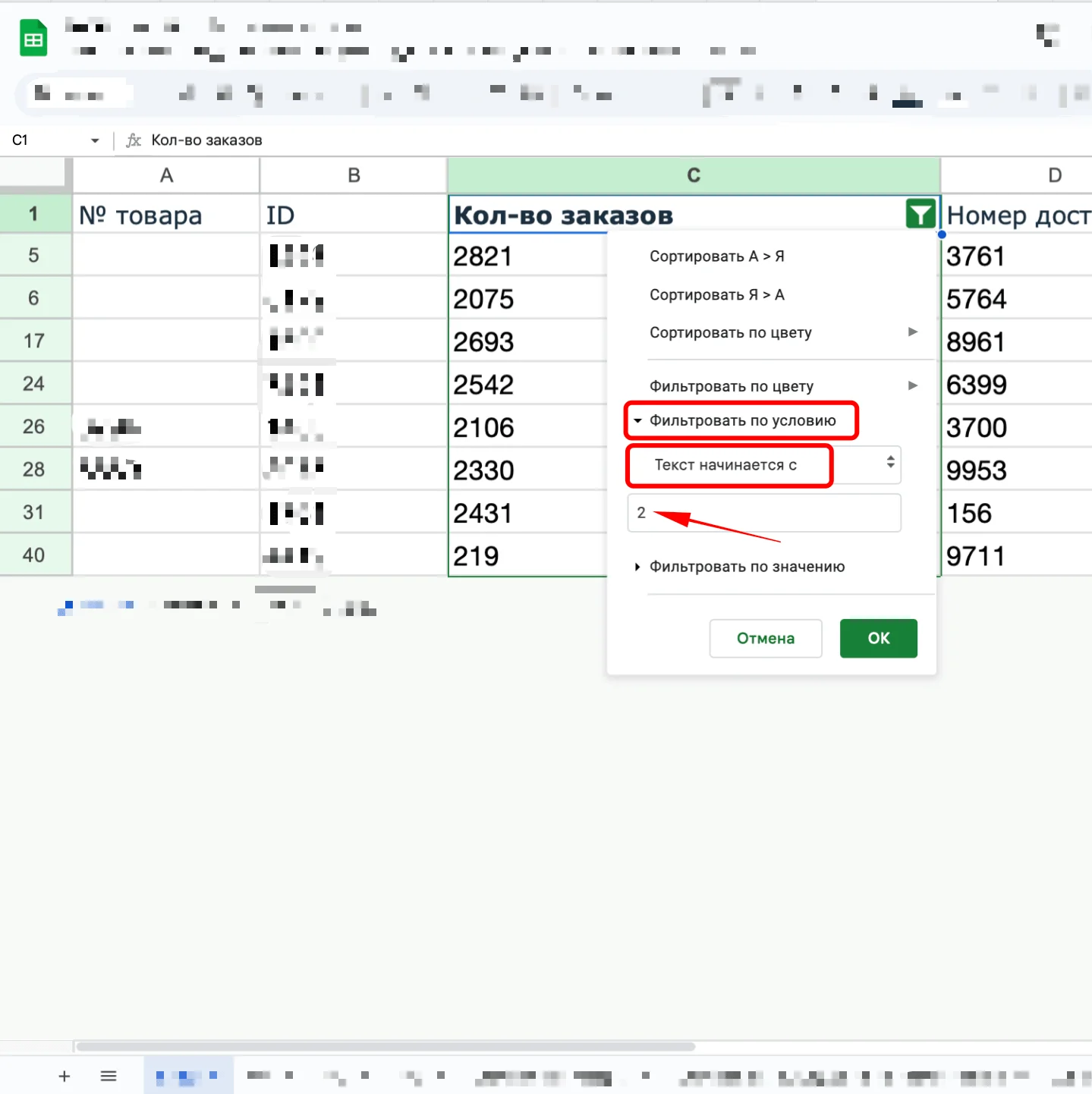This screenshot has width=1092, height=1094.
Task: Click the fx function icon
Action: click(x=134, y=140)
